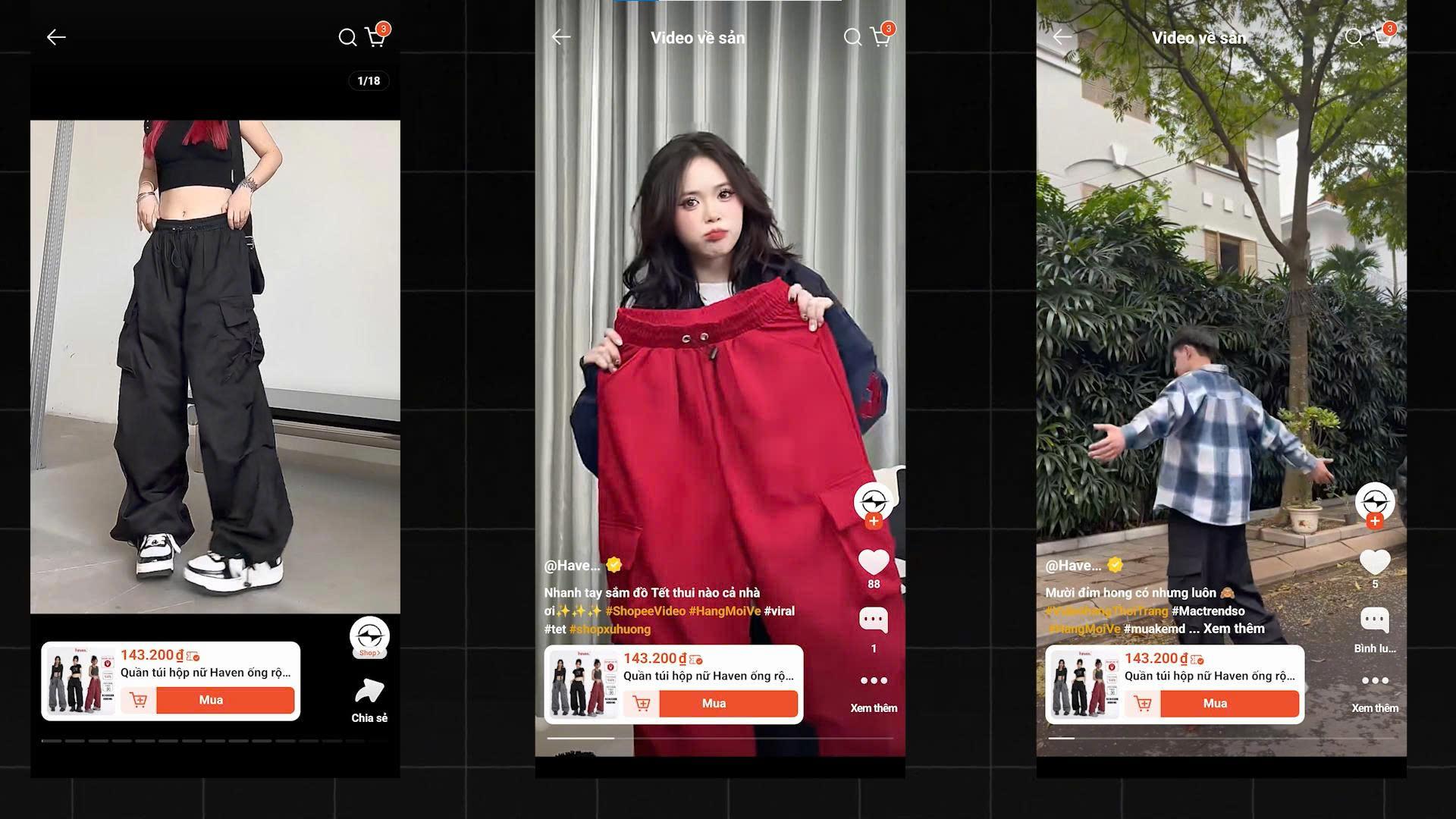Open the shopping cart on left screen
Viewport: 1456px width, 819px height.
point(375,36)
